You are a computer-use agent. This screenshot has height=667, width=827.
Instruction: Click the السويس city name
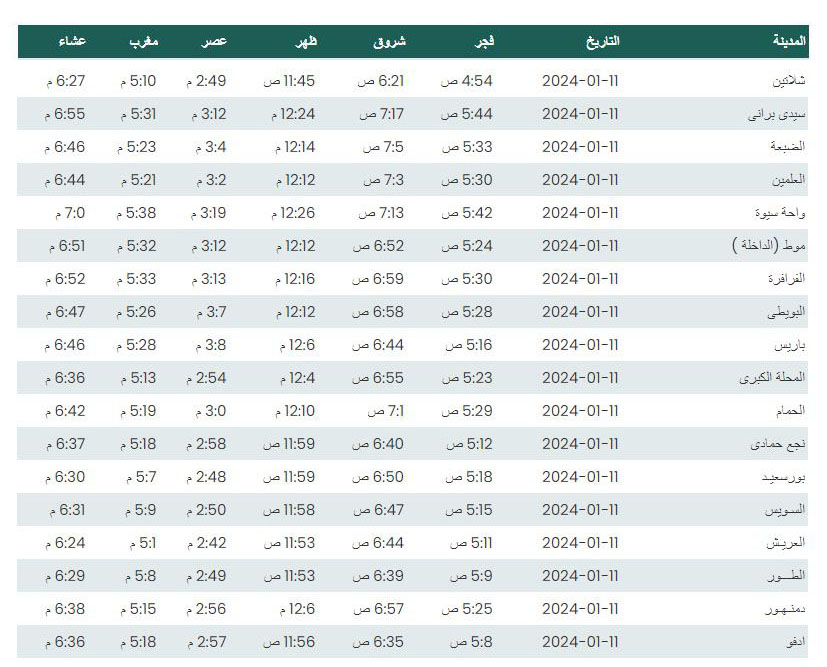pyautogui.click(x=785, y=510)
